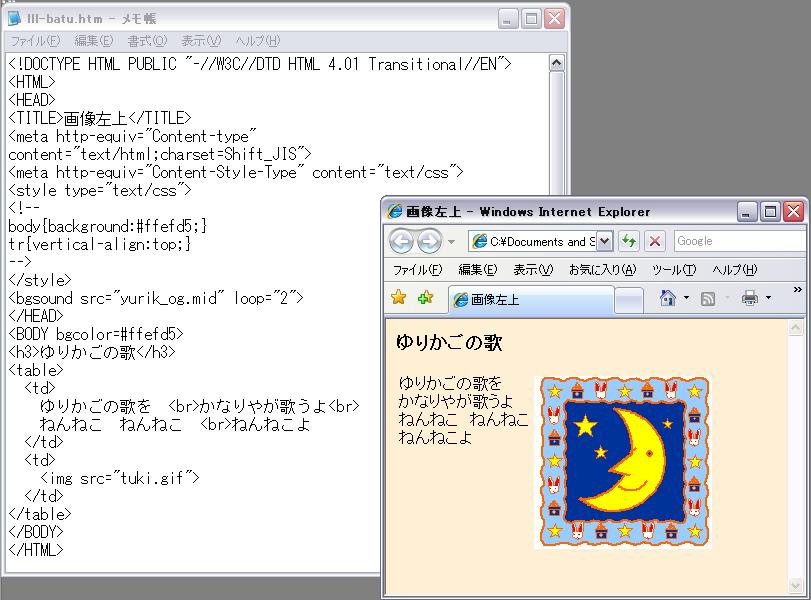
Task: Click the Back arrow in Internet Explorer
Action: (x=401, y=241)
